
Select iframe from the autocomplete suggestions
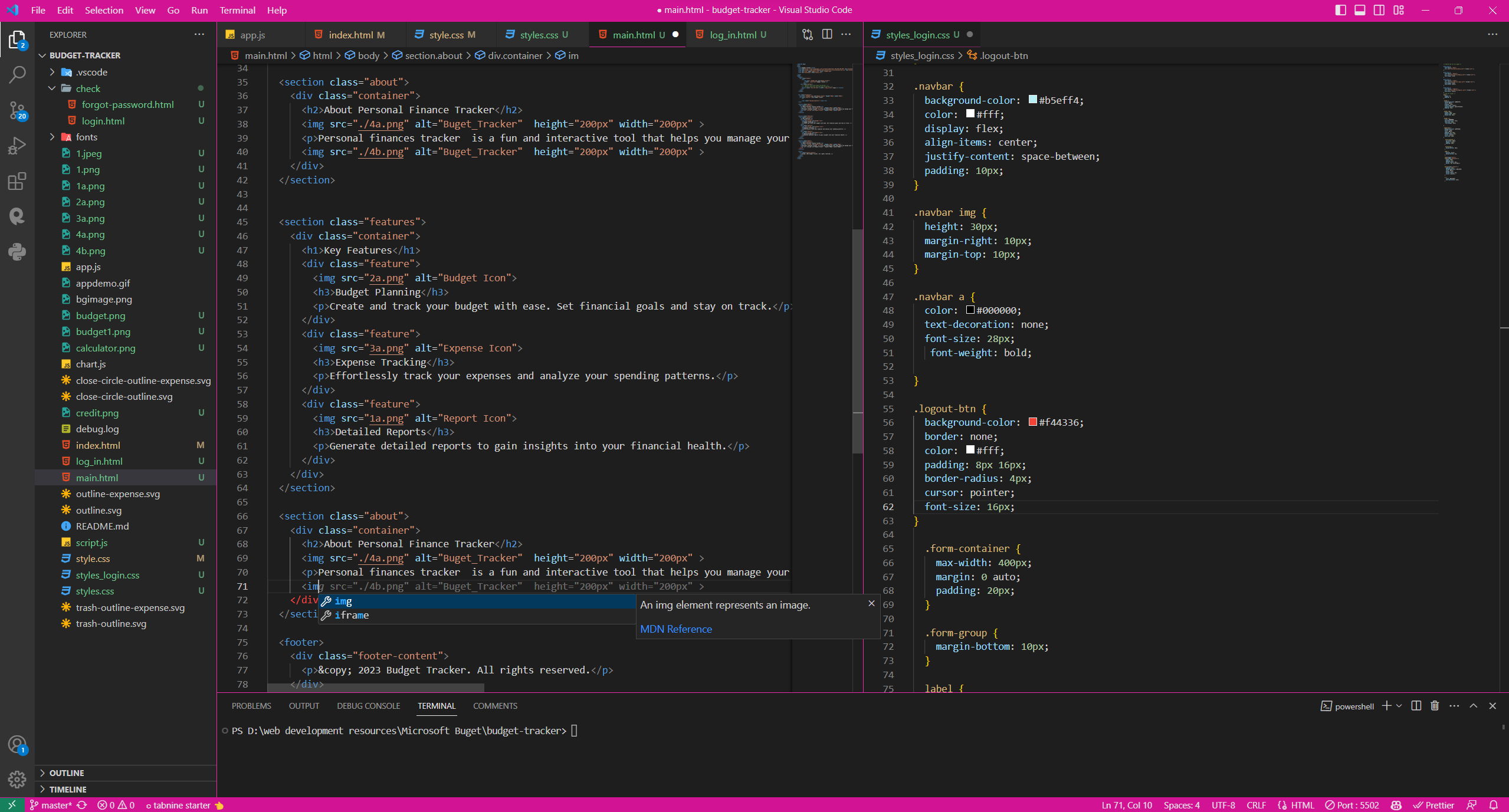[352, 615]
